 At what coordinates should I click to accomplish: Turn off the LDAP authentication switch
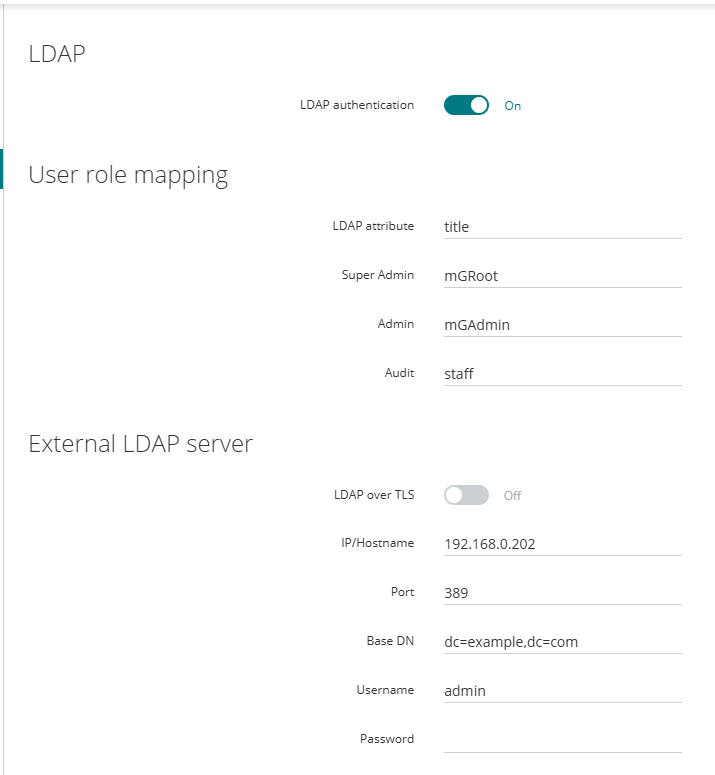[x=466, y=105]
